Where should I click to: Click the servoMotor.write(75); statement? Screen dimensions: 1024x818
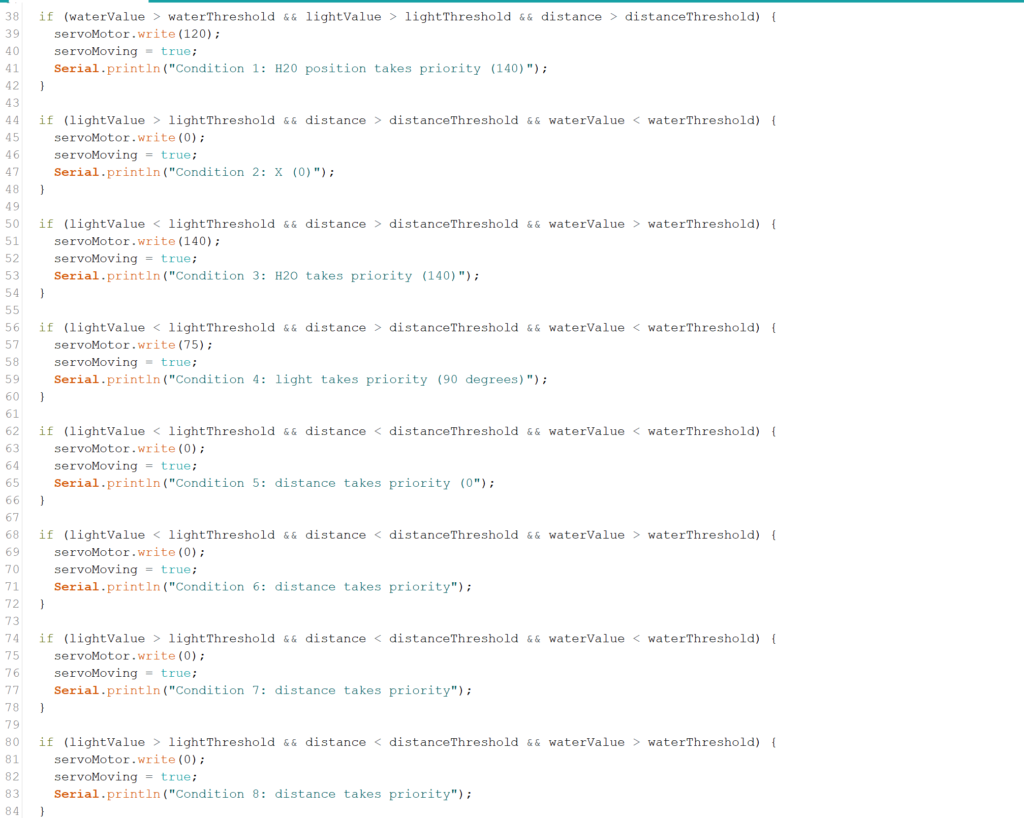[133, 345]
